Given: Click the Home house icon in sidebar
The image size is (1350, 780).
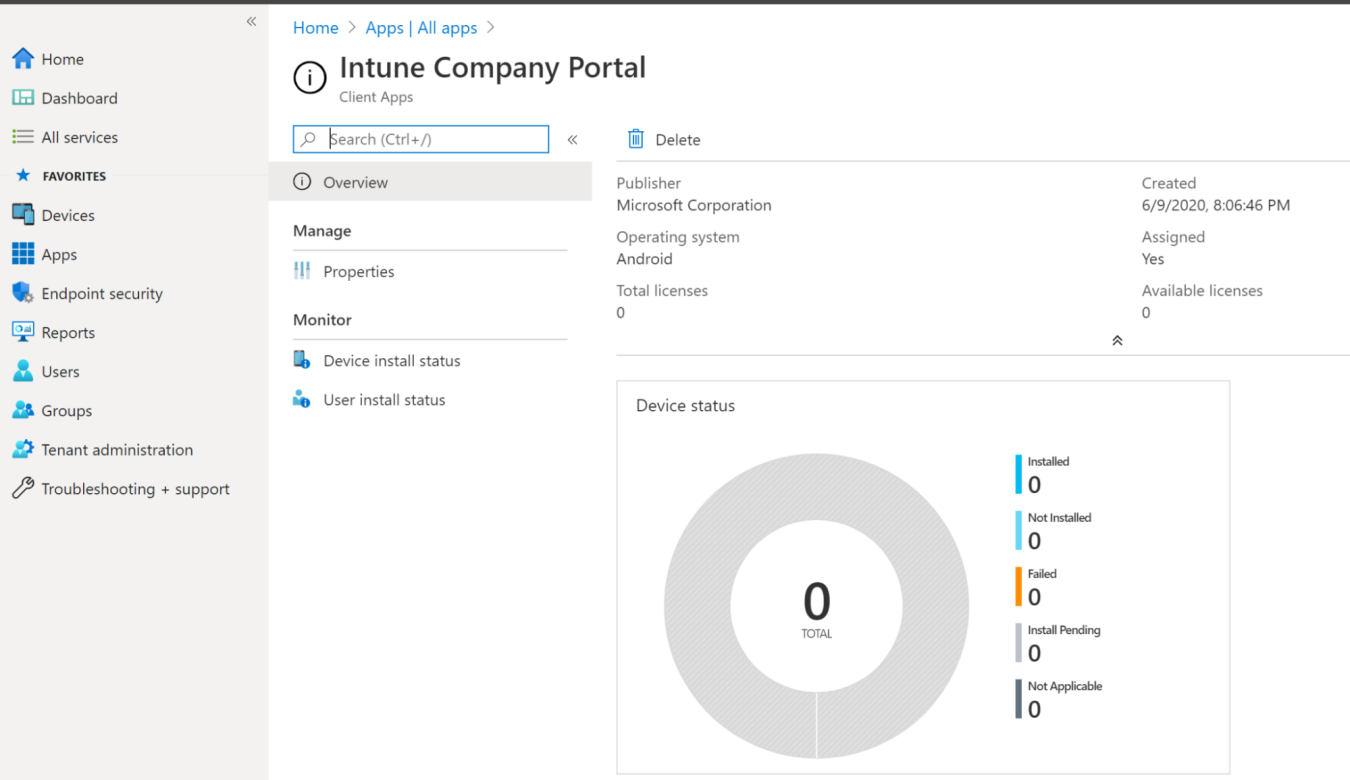Looking at the screenshot, I should coord(23,59).
